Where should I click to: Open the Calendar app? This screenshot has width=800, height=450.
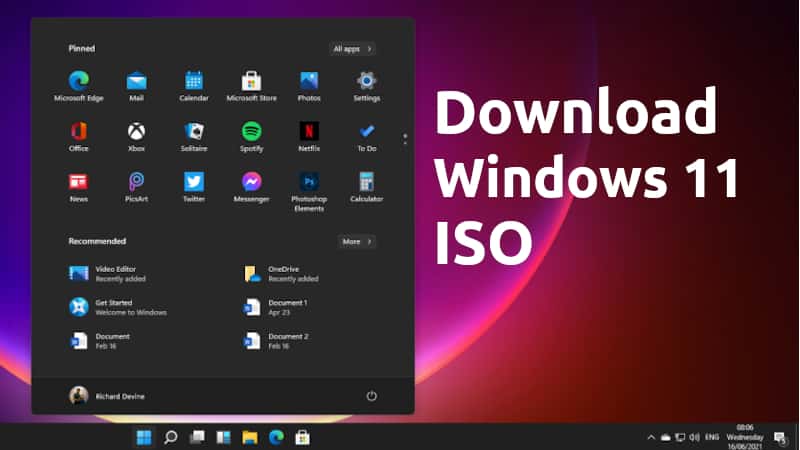(x=194, y=86)
